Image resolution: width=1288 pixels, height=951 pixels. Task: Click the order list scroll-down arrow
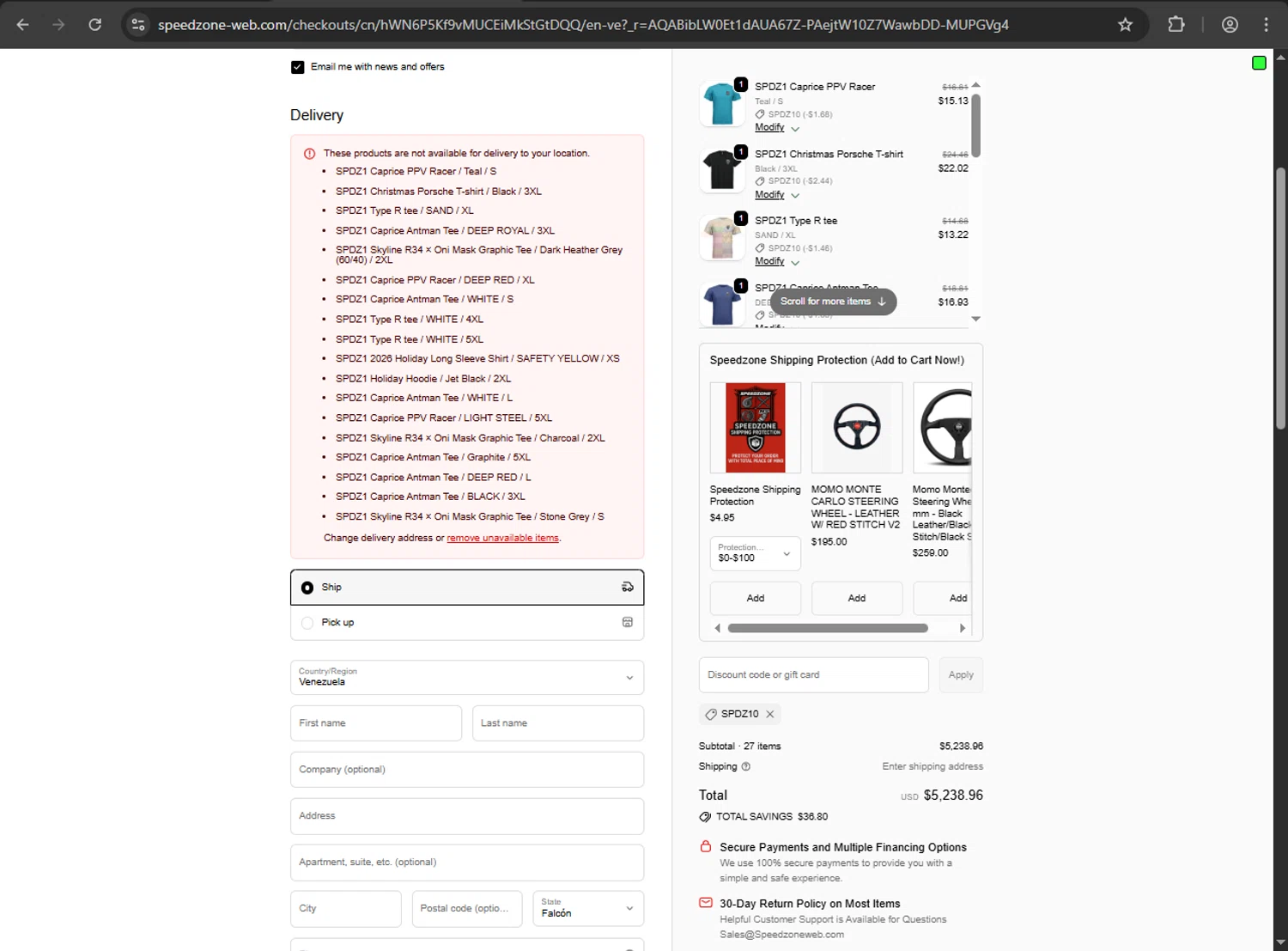coord(975,319)
